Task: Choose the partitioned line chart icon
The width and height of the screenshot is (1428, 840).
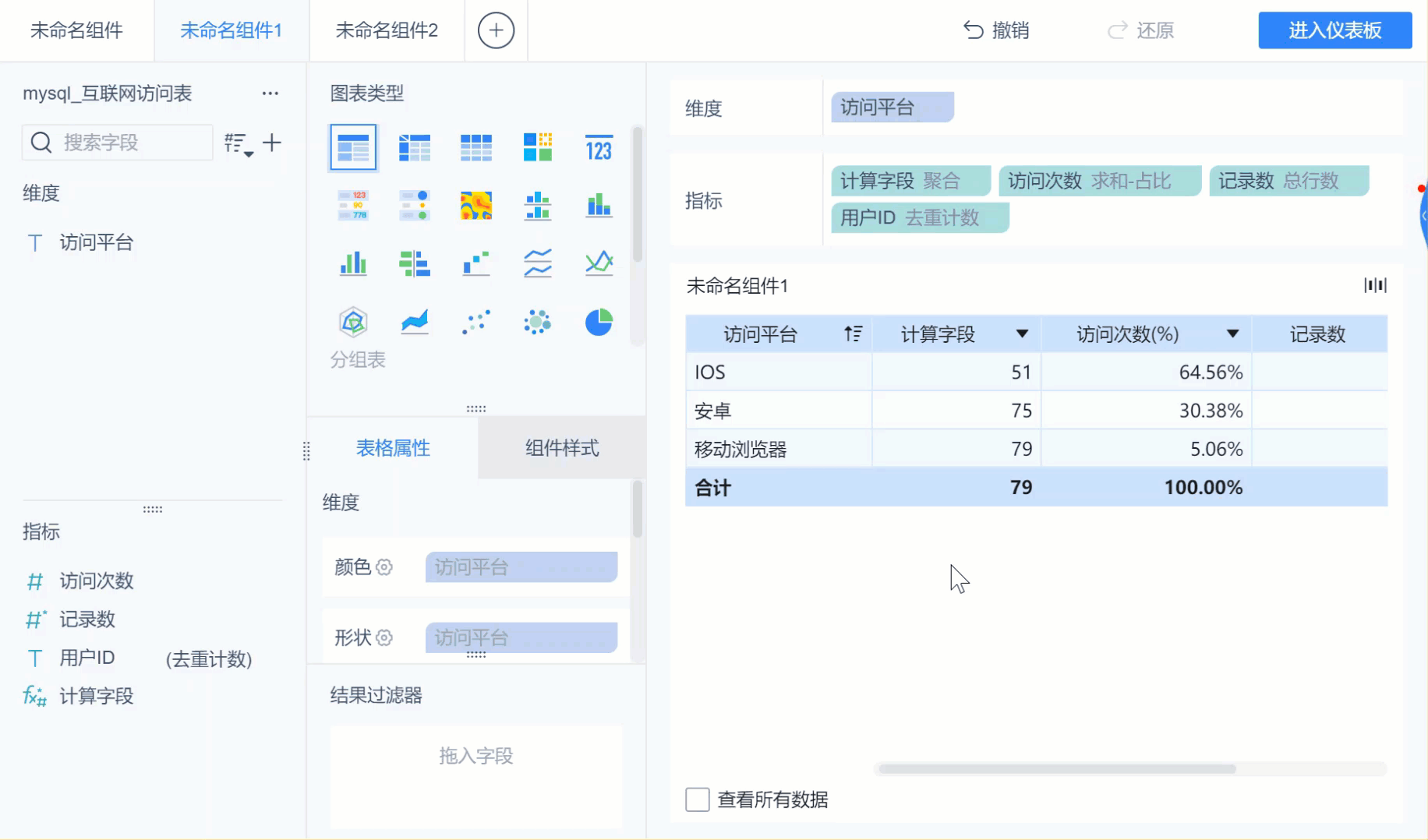Action: click(538, 263)
